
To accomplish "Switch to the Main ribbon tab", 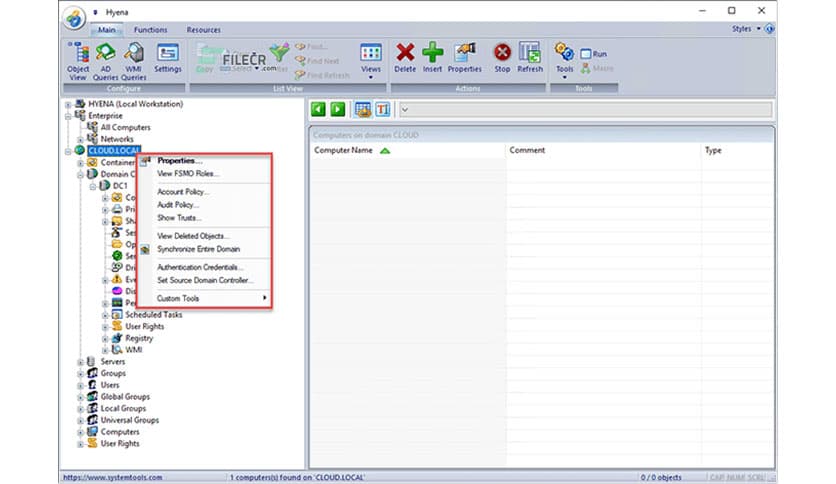I will click(x=107, y=30).
